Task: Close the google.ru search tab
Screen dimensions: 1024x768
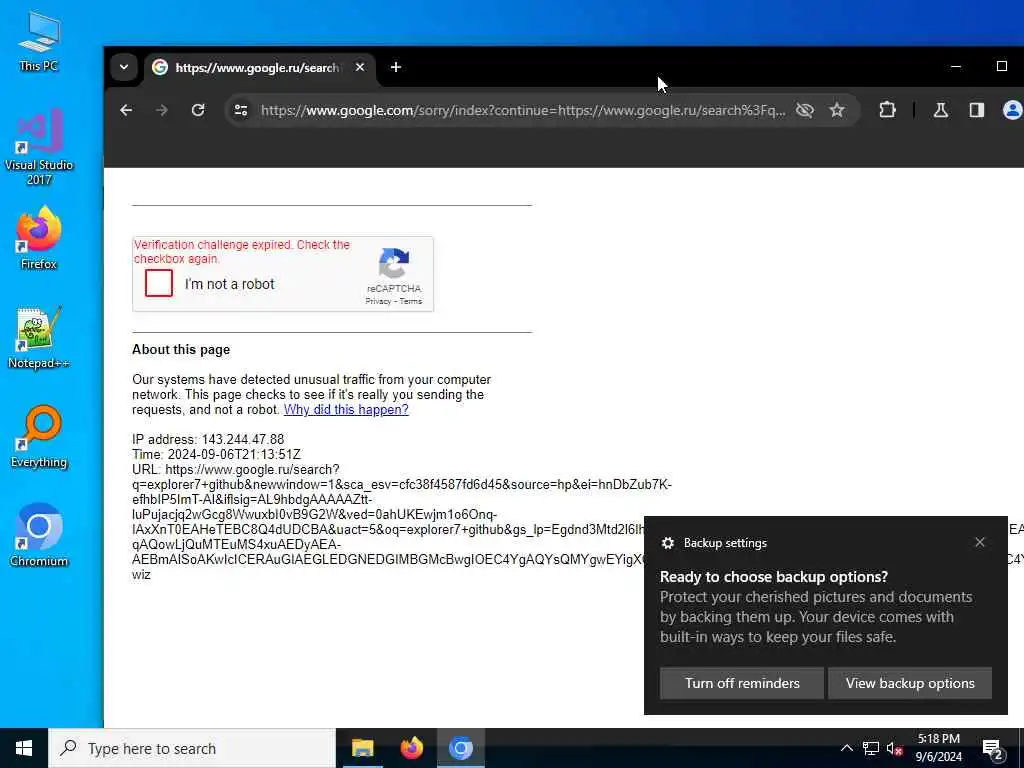Action: 360,67
